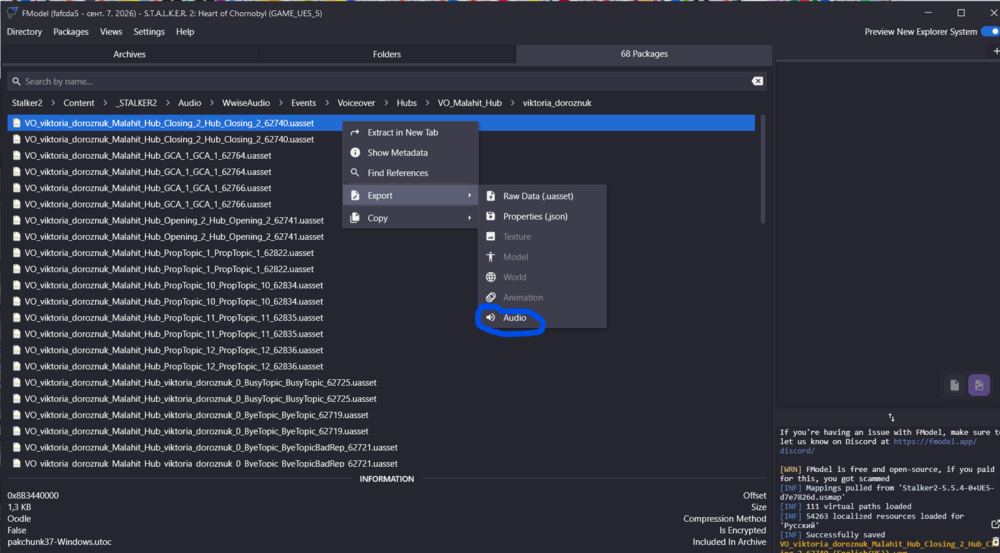Open the Export submenu
Viewport: 1000px width, 553px height.
click(x=410, y=195)
